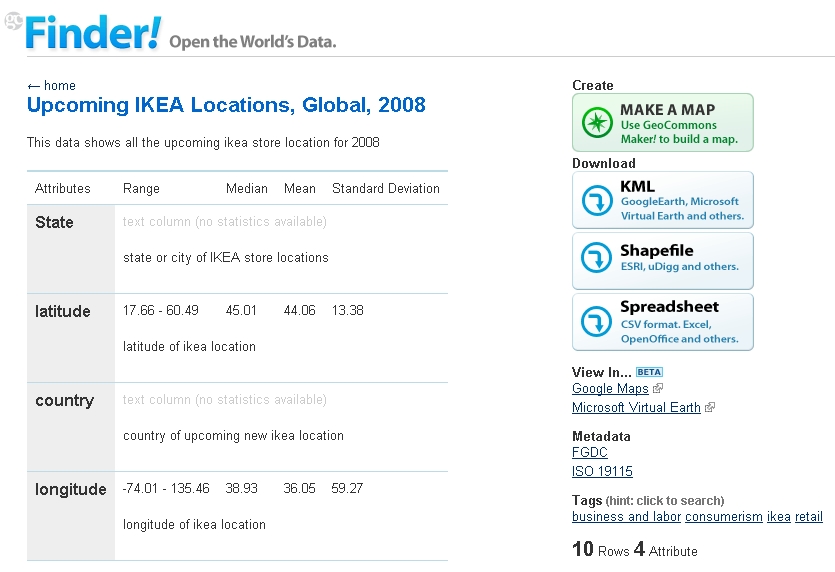Click the 'Tags' heading

587,501
